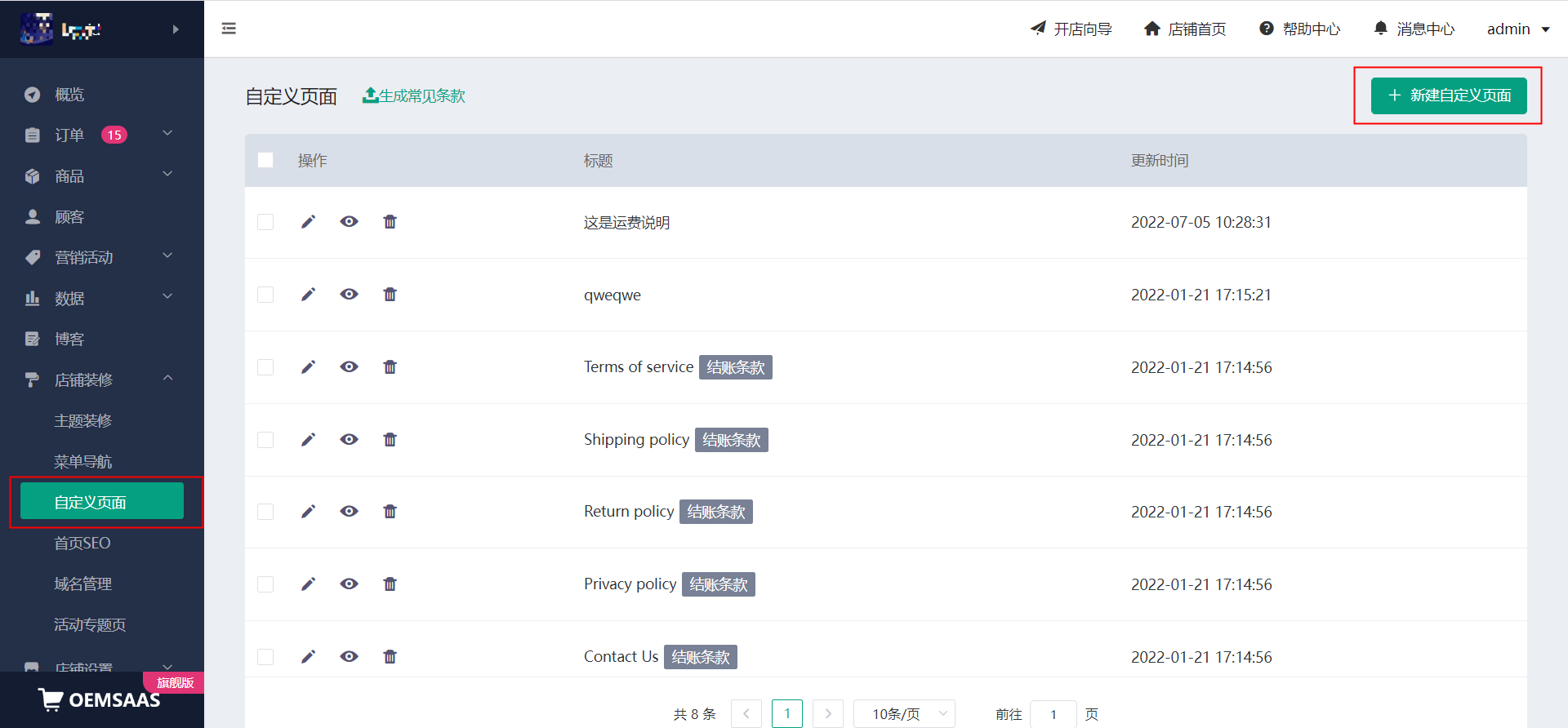Image resolution: width=1568 pixels, height=728 pixels.
Task: Open the 帮助中心 help center
Action: click(x=1300, y=29)
